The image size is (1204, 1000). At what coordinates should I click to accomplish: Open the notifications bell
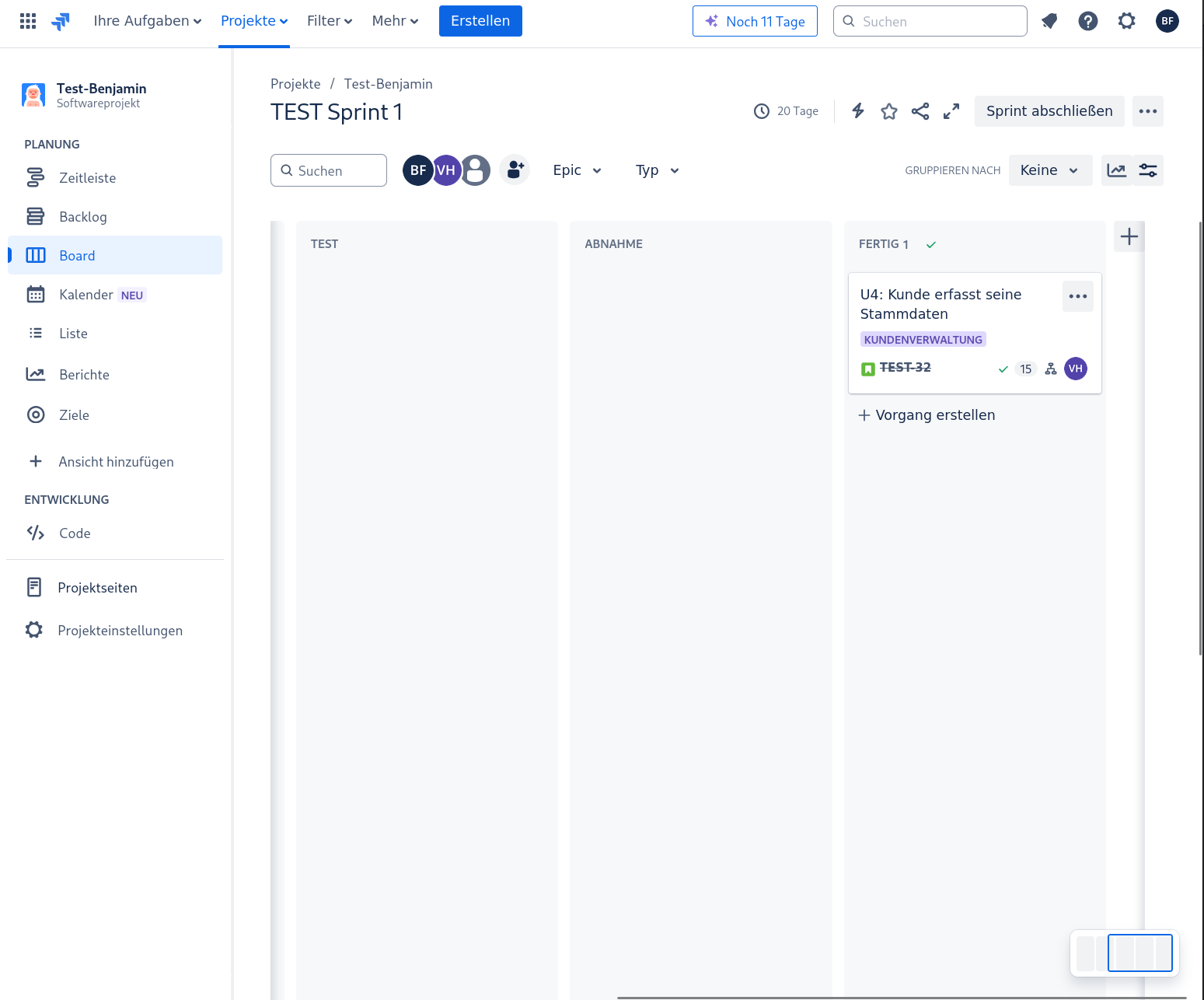point(1049,21)
